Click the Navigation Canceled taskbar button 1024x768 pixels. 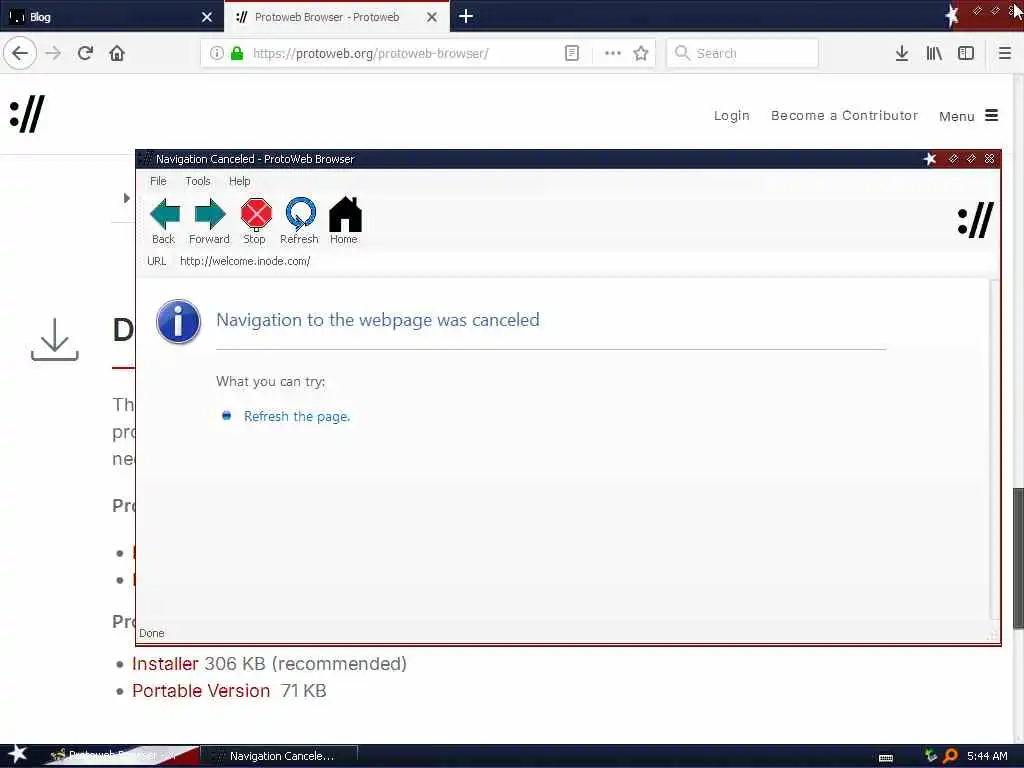point(280,756)
